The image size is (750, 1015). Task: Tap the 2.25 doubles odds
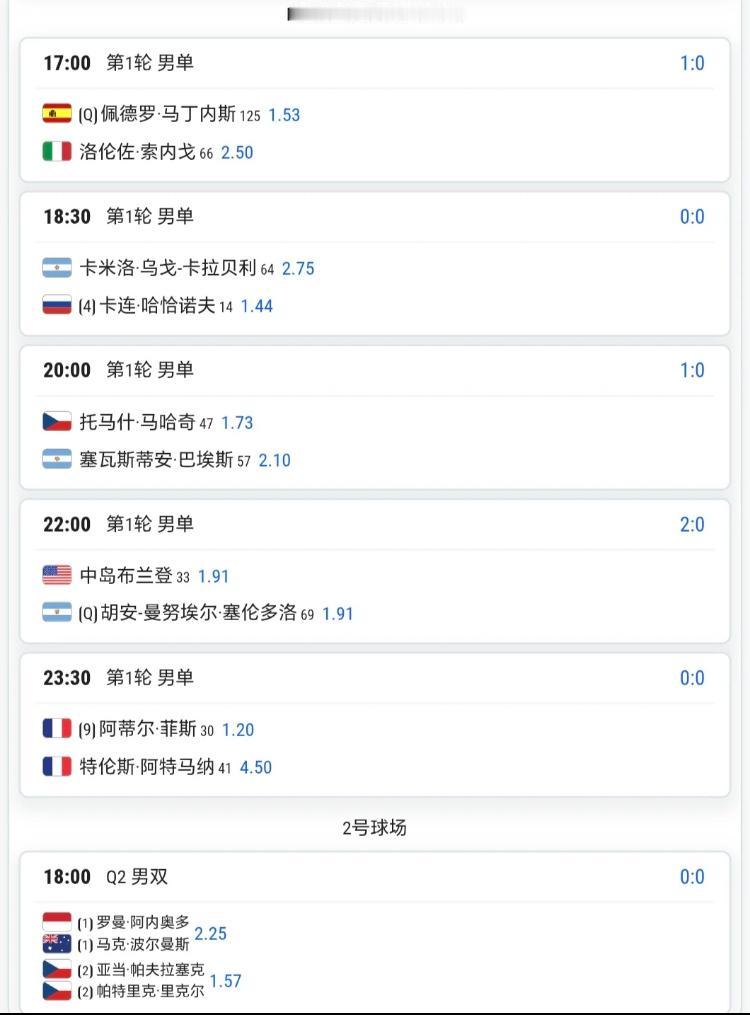pos(210,934)
